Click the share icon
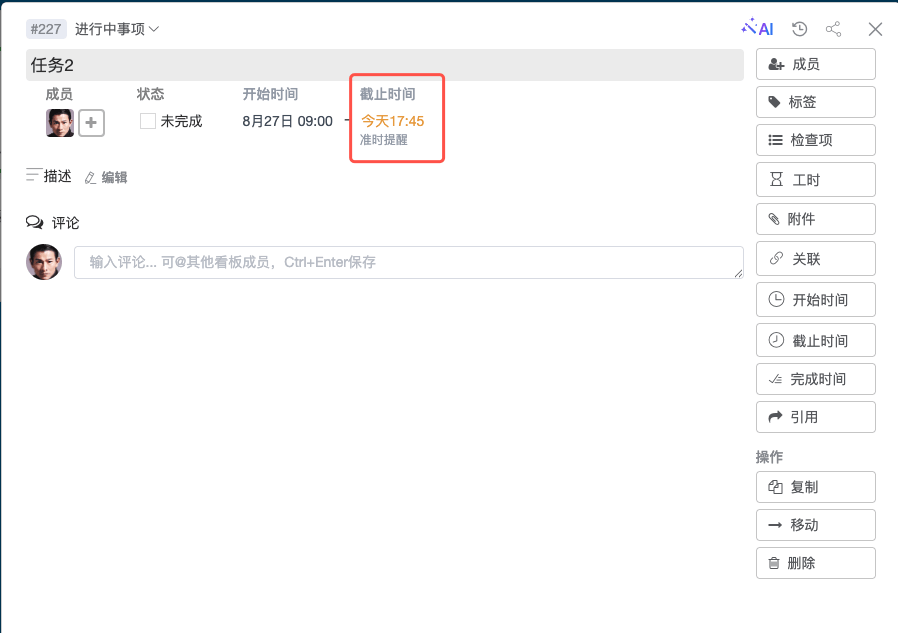Image resolution: width=898 pixels, height=633 pixels. 833,29
